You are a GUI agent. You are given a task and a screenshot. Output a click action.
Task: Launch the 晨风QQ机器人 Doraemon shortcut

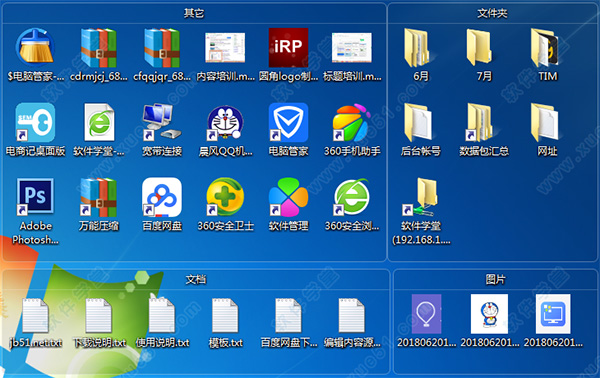225,122
